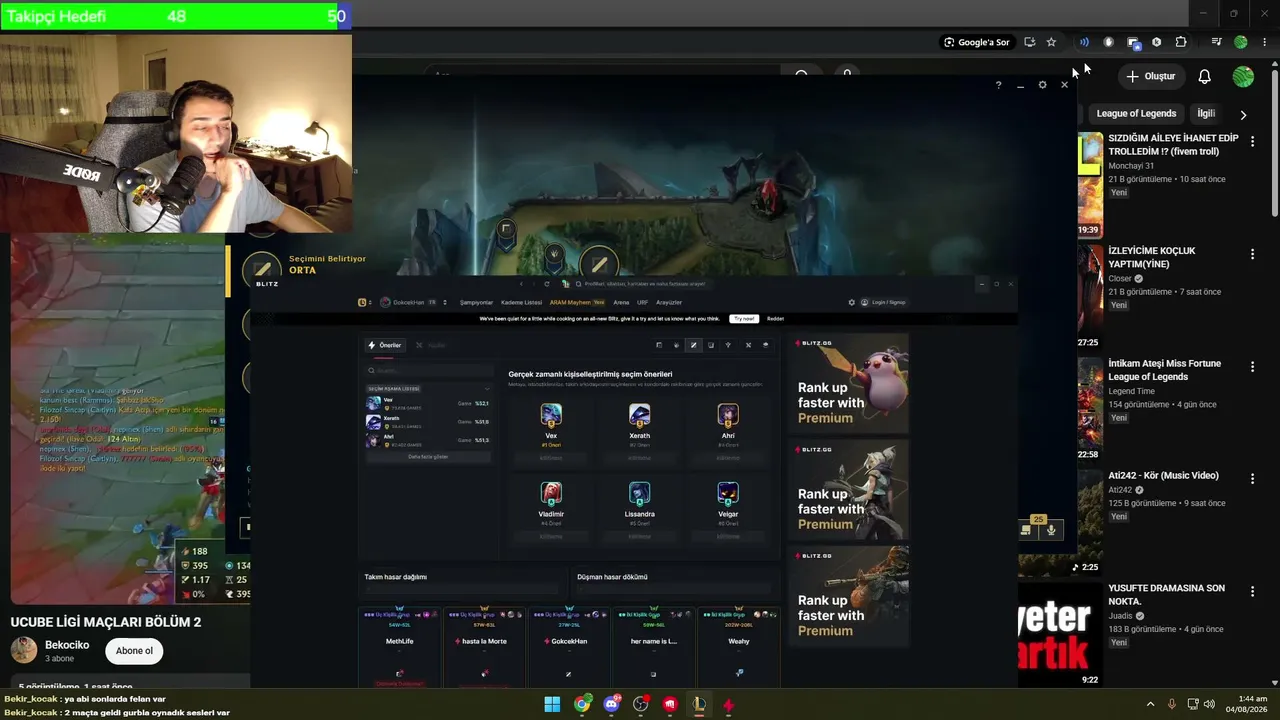Show more options for Monchayi video
The height and width of the screenshot is (720, 1280).
point(1252,142)
